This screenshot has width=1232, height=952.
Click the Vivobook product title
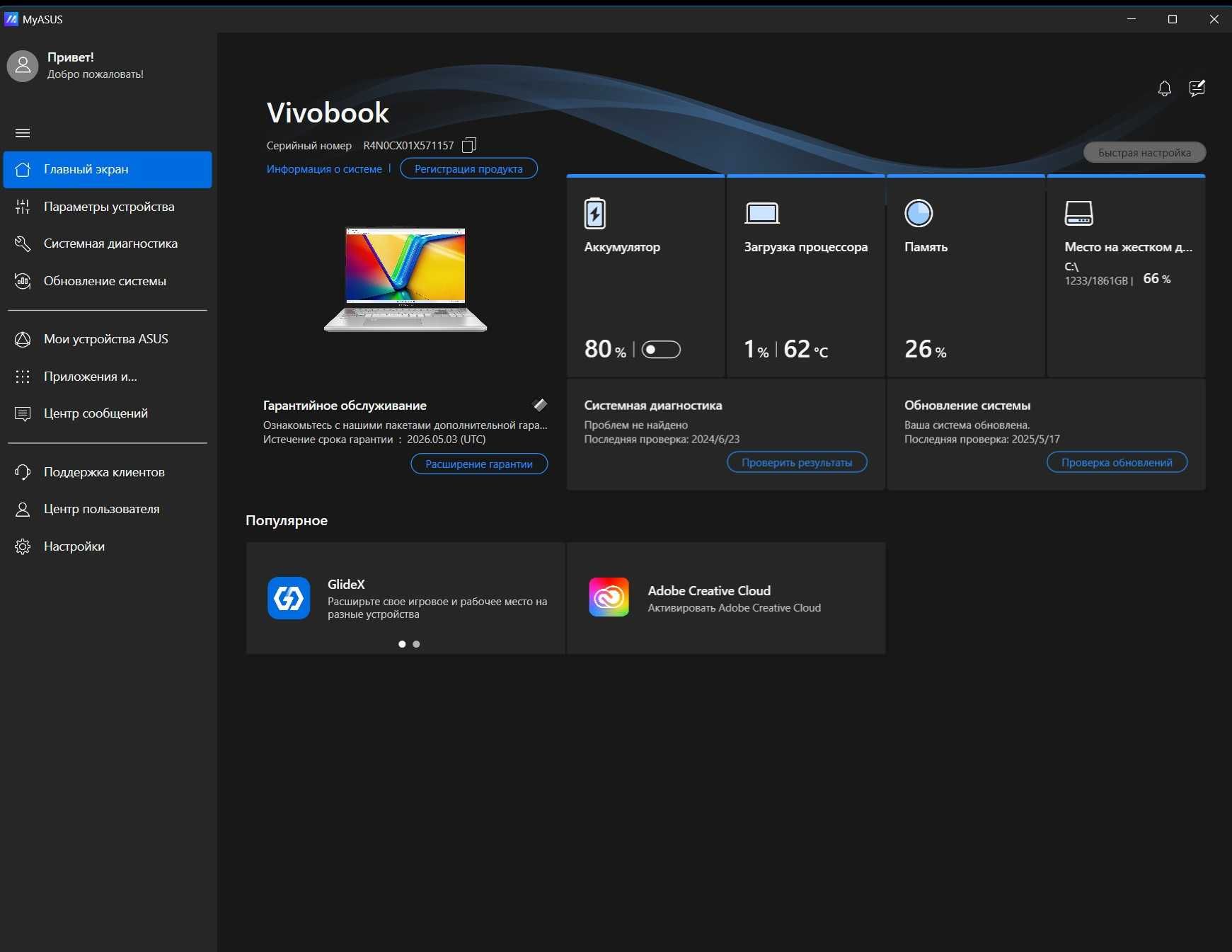(328, 113)
